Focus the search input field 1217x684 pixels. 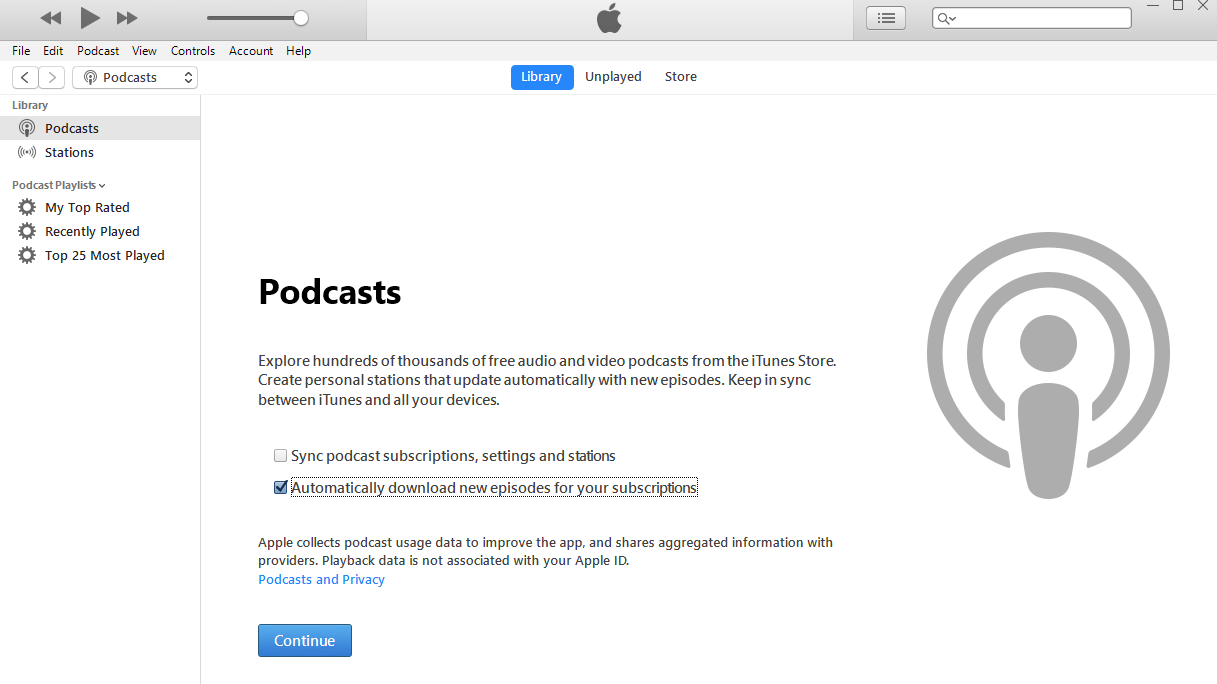pos(1032,18)
